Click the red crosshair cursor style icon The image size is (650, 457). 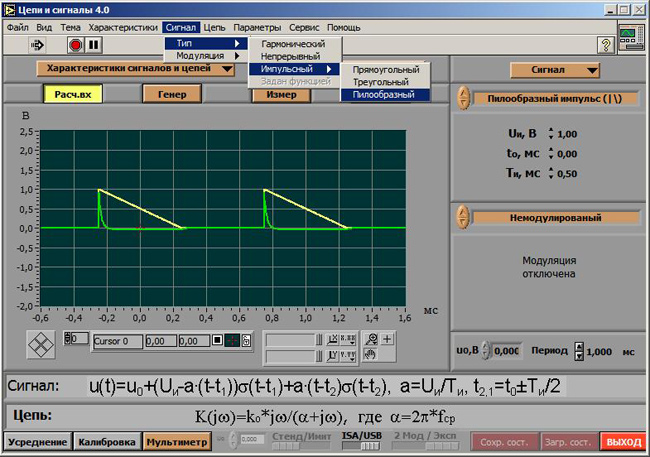232,340
